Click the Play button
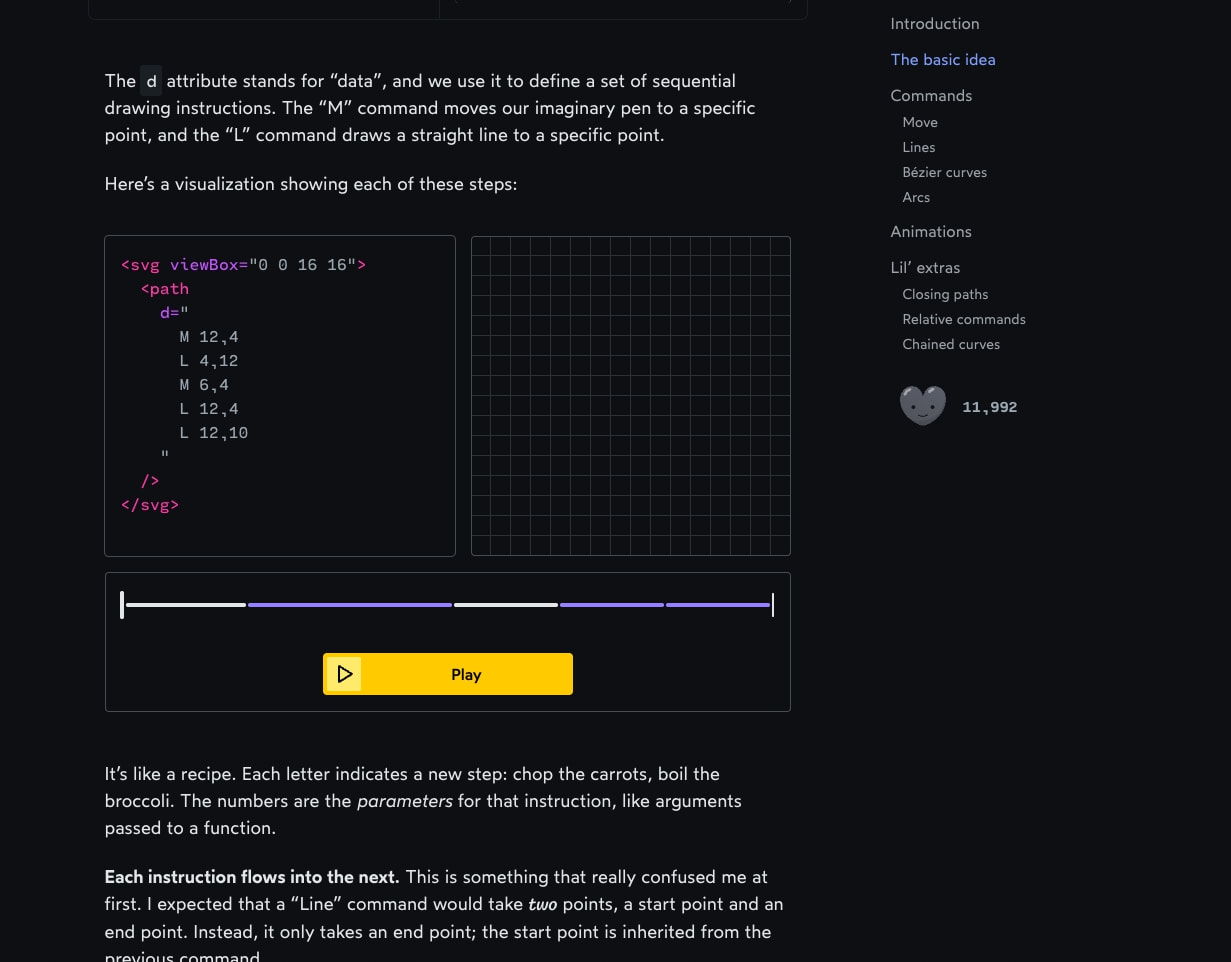The width and height of the screenshot is (1231, 962). point(448,674)
